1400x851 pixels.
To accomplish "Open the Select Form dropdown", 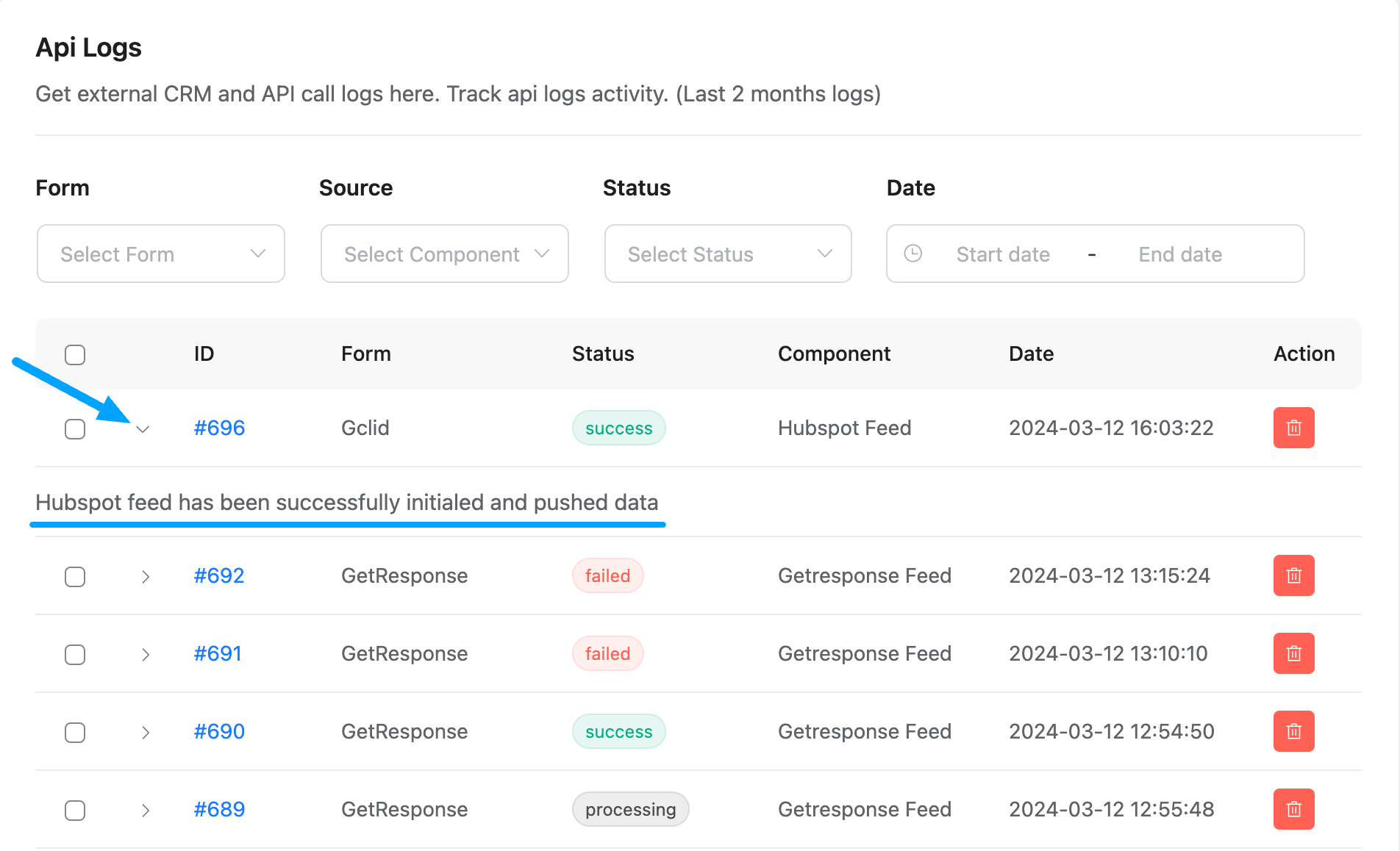I will [x=161, y=254].
